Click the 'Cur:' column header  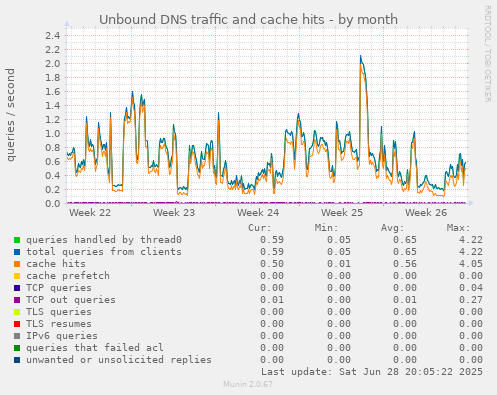260,228
